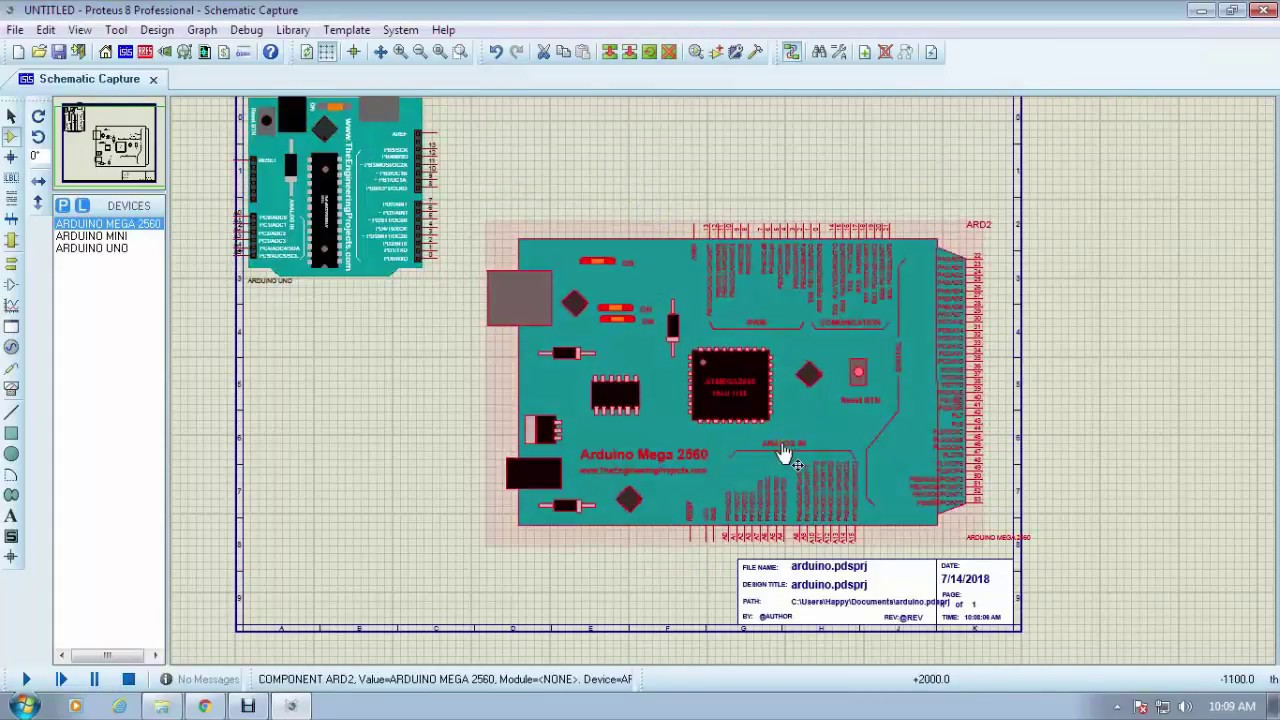Open the Library menu
Screen dimensions: 1280x720
point(293,30)
